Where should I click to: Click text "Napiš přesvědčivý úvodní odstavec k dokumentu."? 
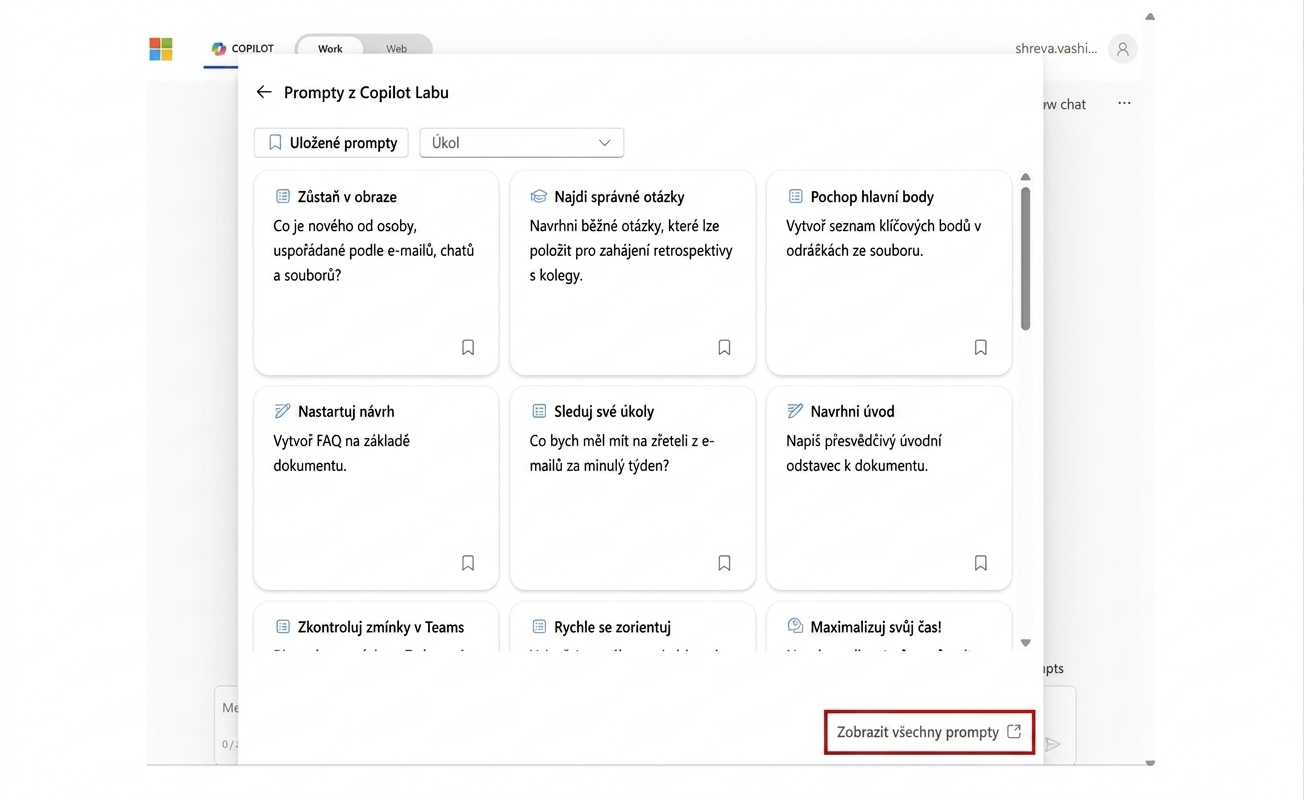coord(864,453)
